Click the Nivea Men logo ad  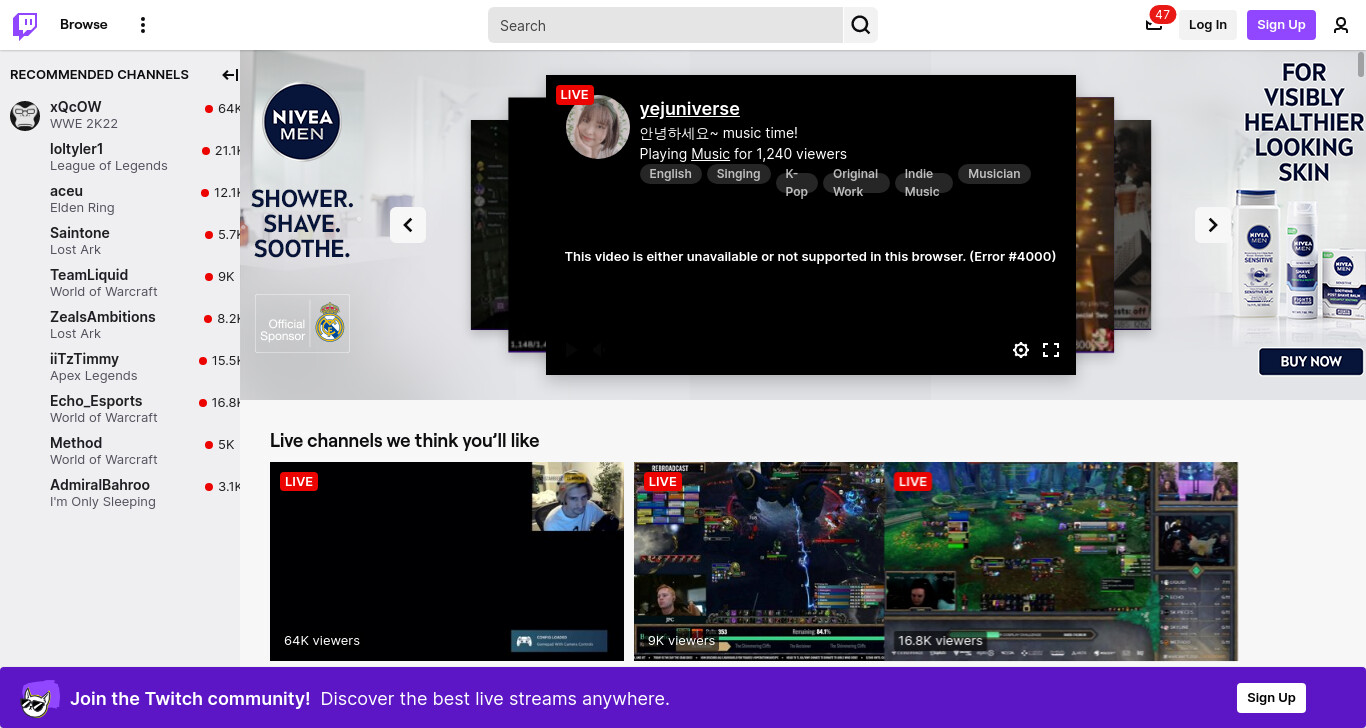302,123
